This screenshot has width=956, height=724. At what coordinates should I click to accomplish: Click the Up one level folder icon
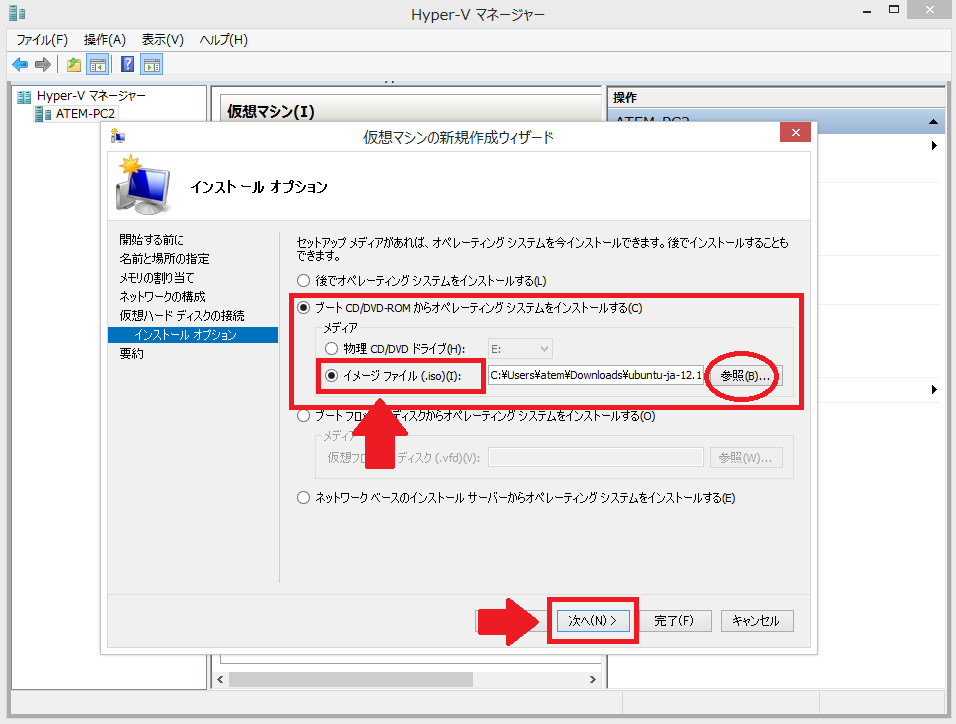[74, 64]
